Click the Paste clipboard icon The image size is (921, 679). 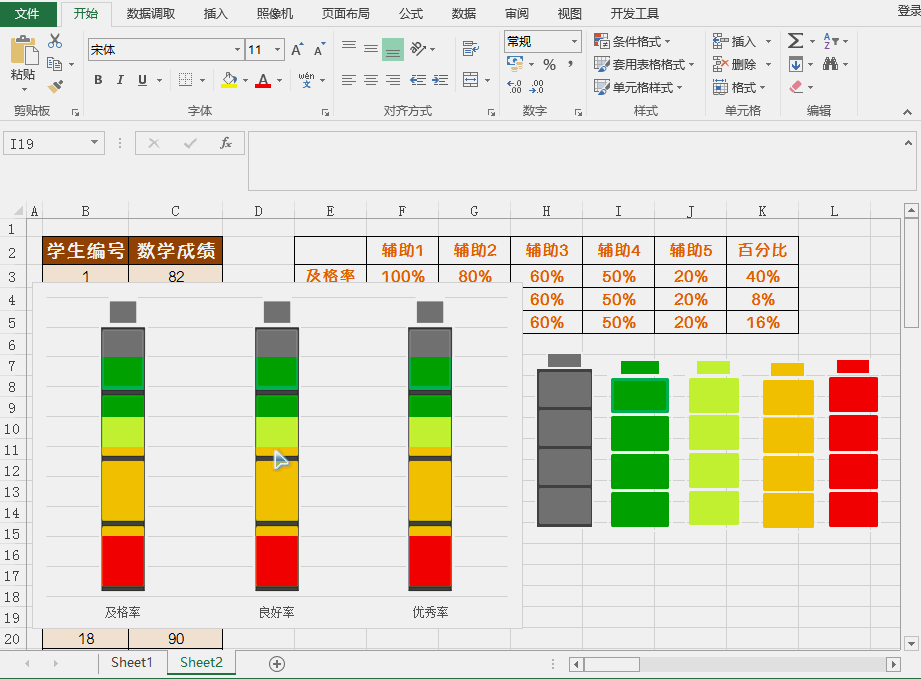click(x=23, y=49)
